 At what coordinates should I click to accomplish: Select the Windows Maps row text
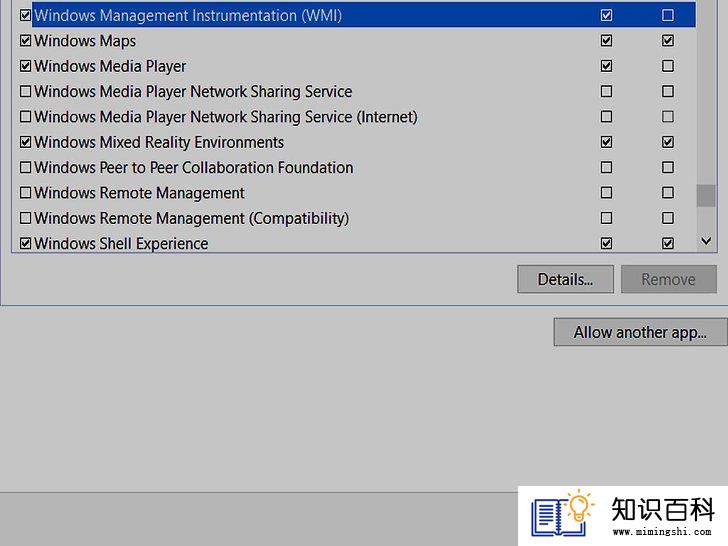point(85,41)
